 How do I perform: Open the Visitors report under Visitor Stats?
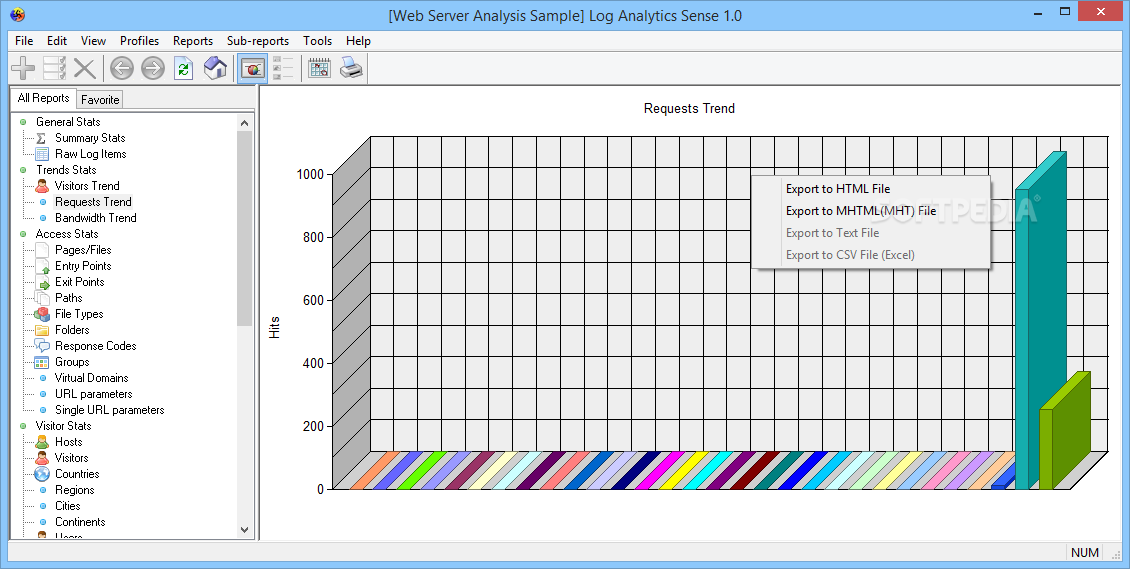(71, 458)
